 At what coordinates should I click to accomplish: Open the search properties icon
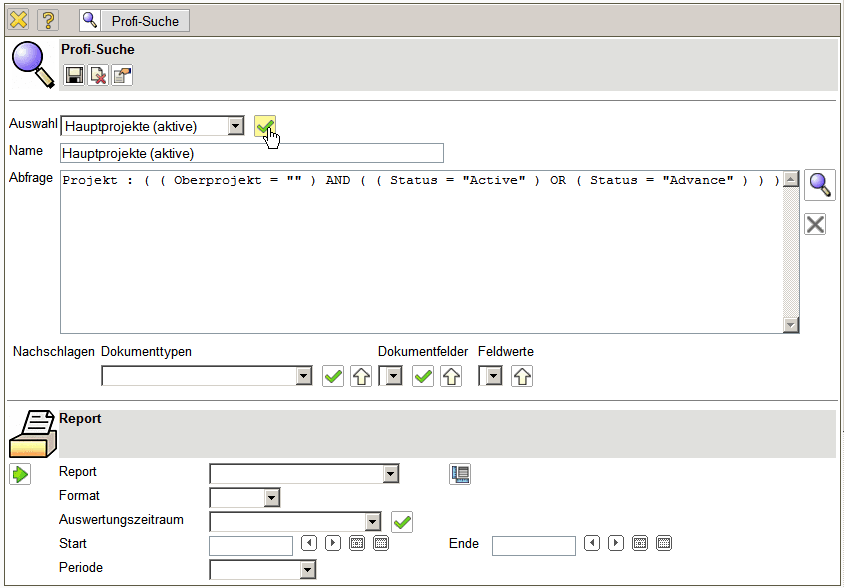tap(122, 75)
